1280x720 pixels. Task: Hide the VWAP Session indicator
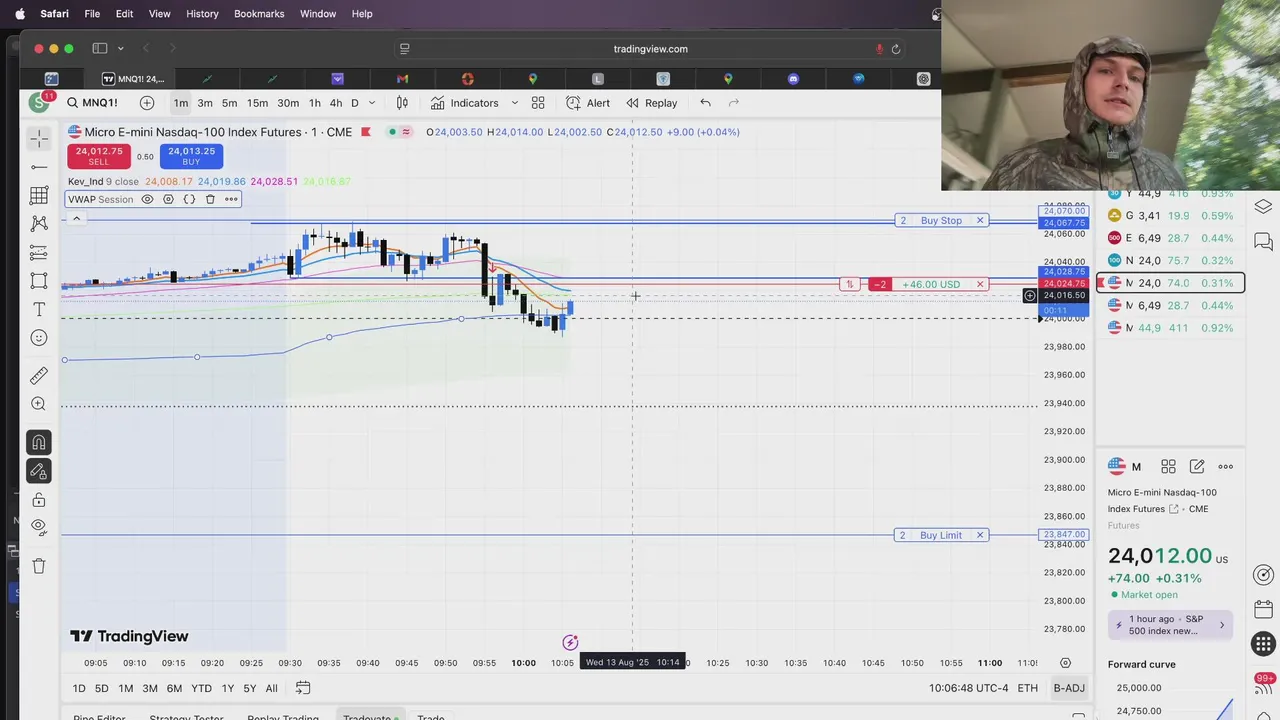pyautogui.click(x=147, y=199)
